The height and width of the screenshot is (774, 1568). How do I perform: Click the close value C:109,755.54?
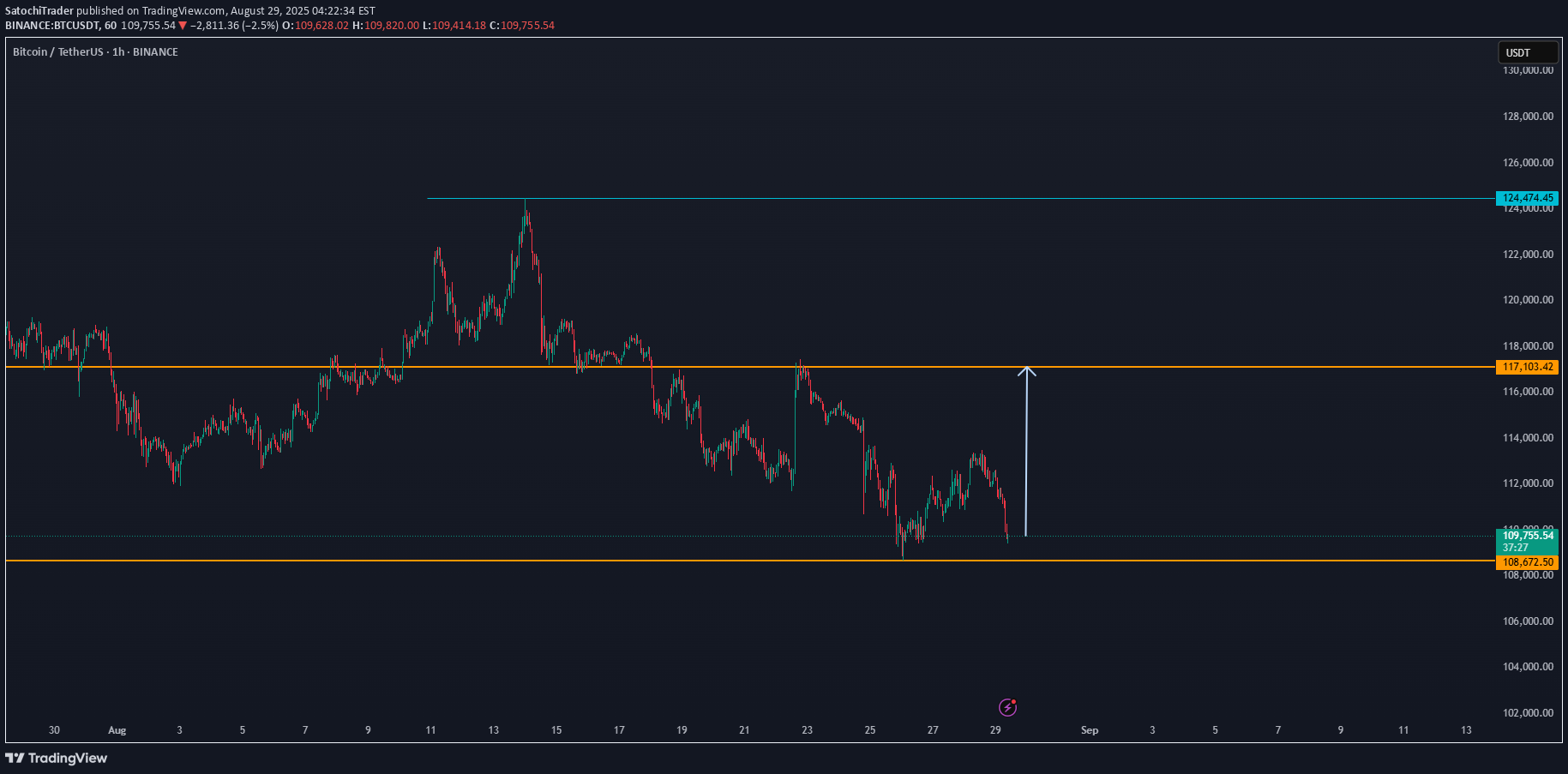(522, 26)
